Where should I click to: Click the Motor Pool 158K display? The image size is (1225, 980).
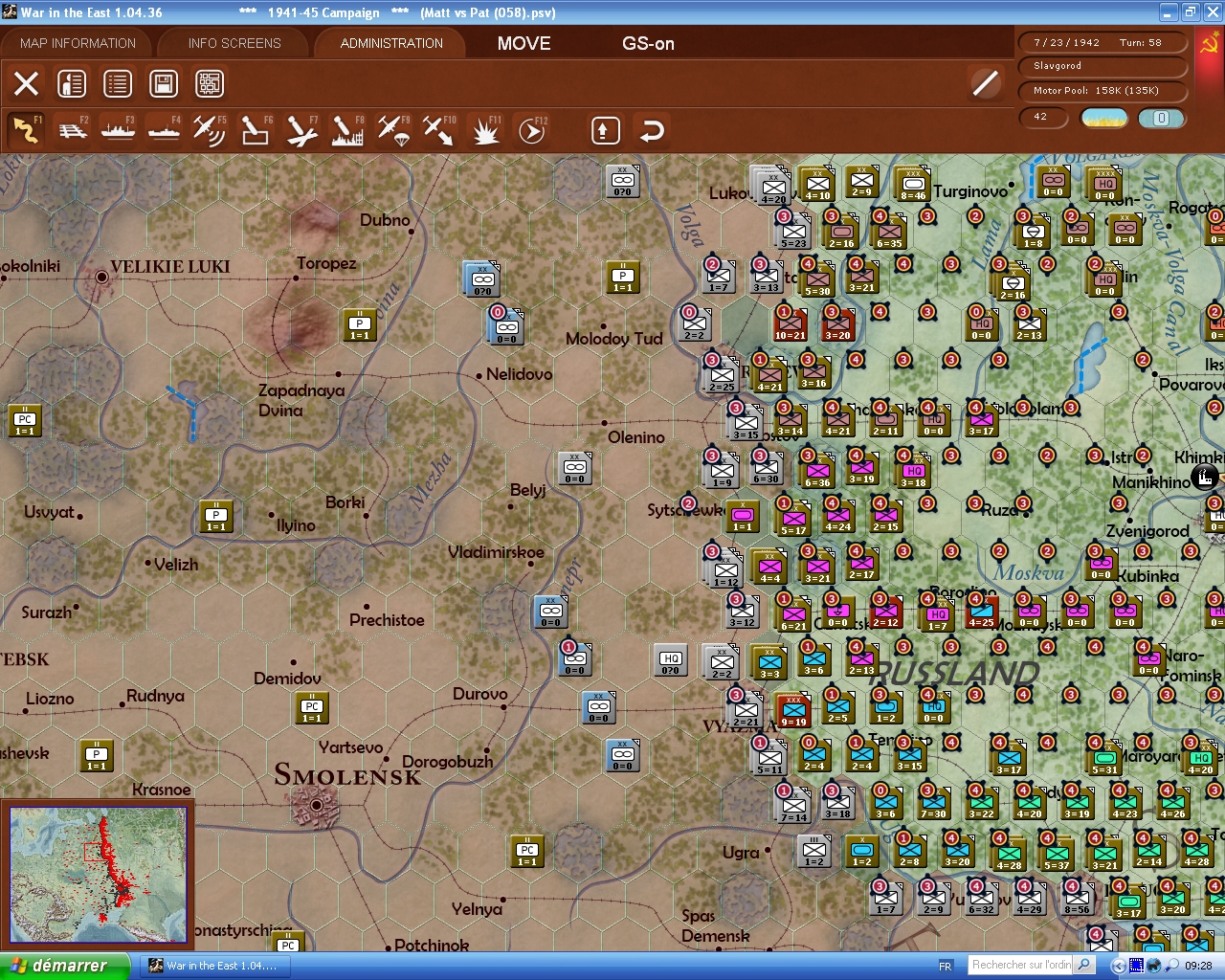[1103, 91]
